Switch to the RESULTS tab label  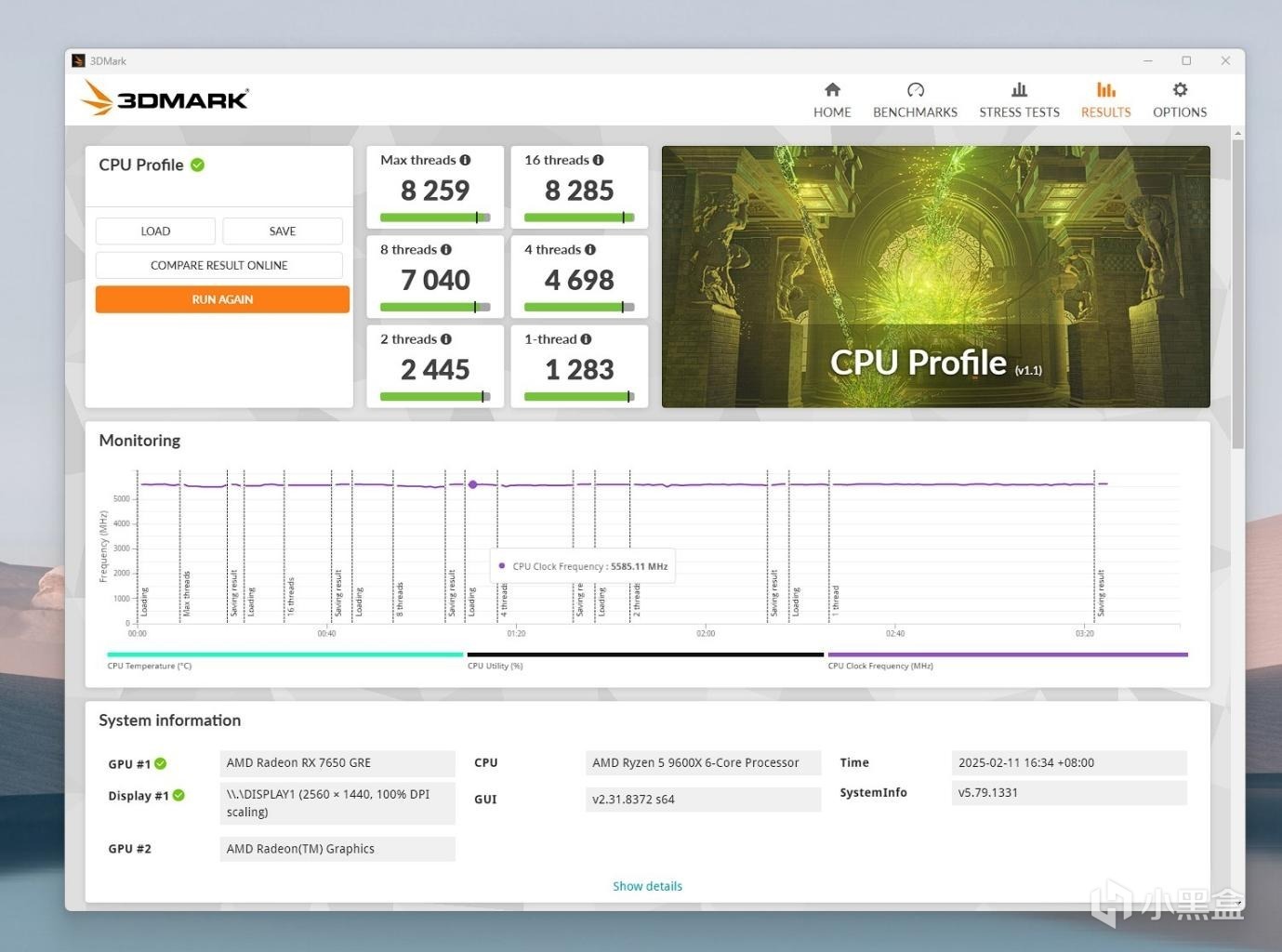coord(1106,112)
